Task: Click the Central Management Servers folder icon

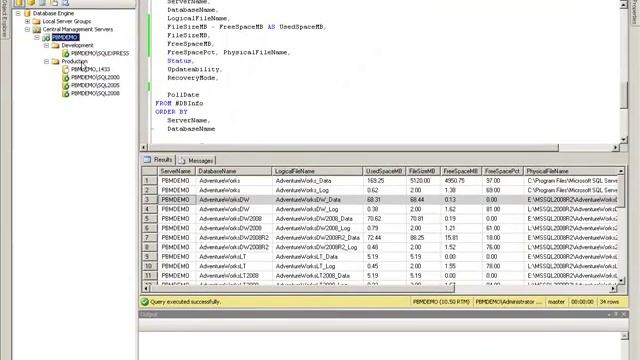Action: 37,29
